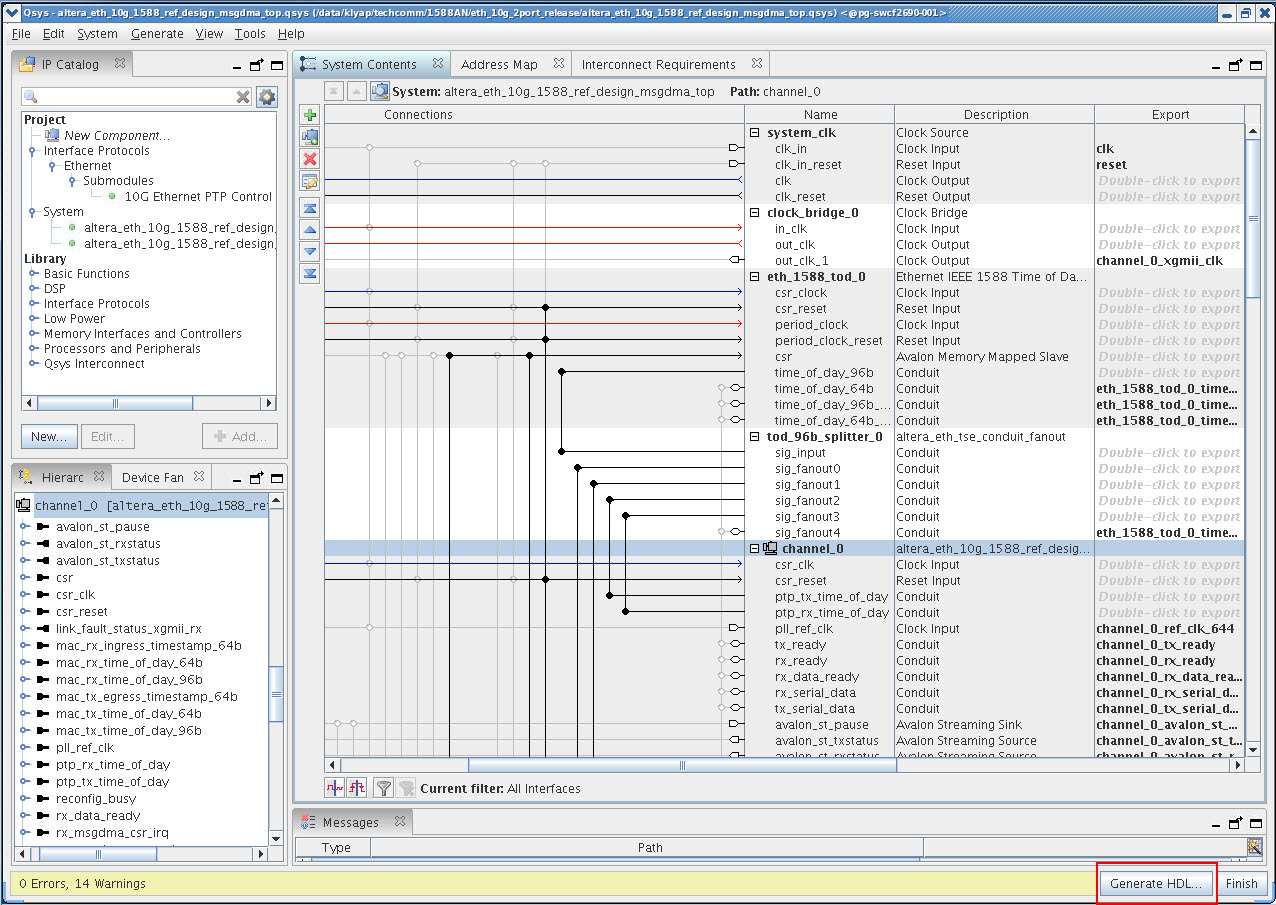Switch to the Address Map tab
This screenshot has width=1276, height=905.
tap(499, 64)
